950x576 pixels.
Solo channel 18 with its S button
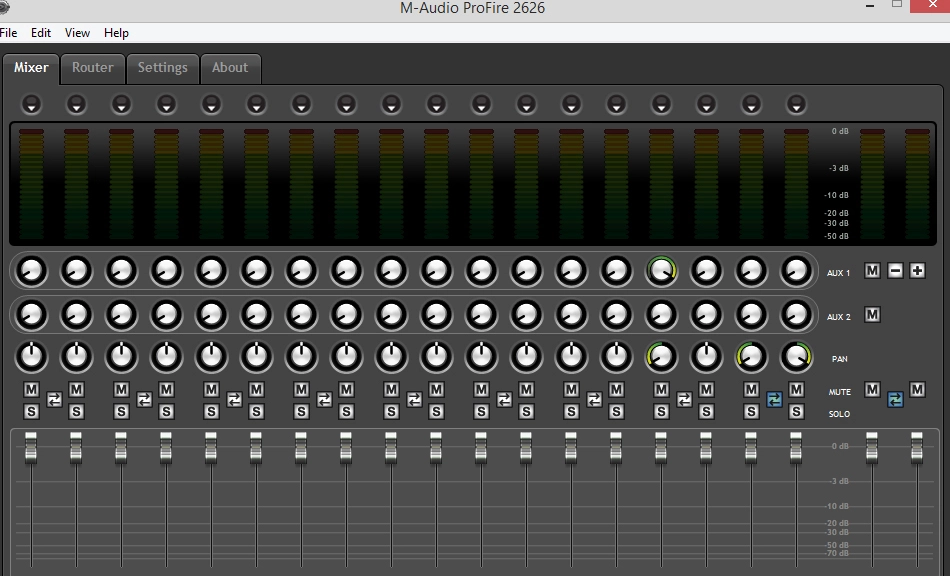pyautogui.click(x=796, y=412)
